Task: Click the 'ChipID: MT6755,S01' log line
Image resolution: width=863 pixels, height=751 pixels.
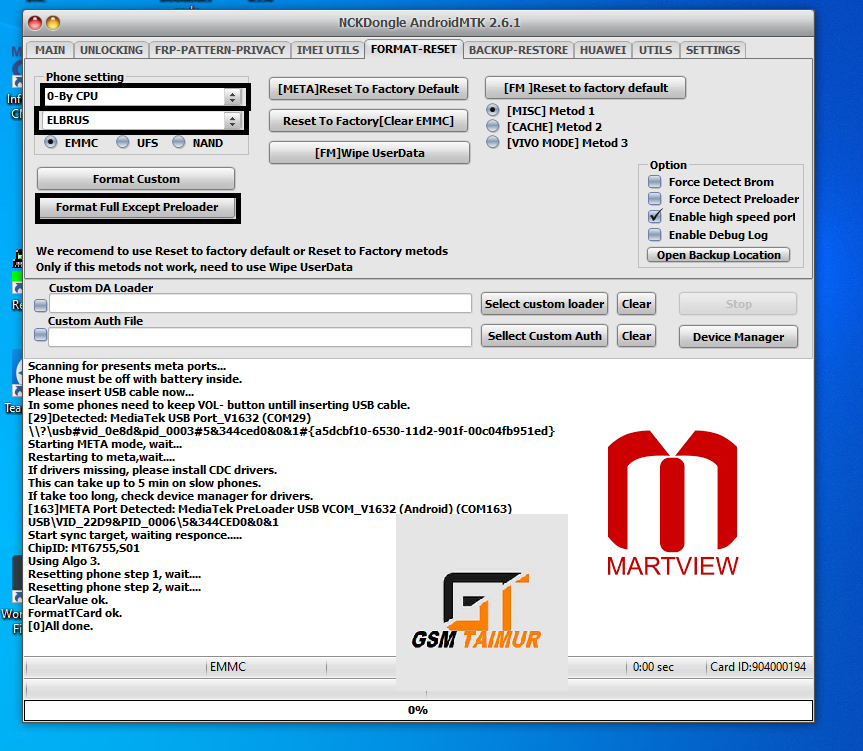Action: tap(84, 548)
